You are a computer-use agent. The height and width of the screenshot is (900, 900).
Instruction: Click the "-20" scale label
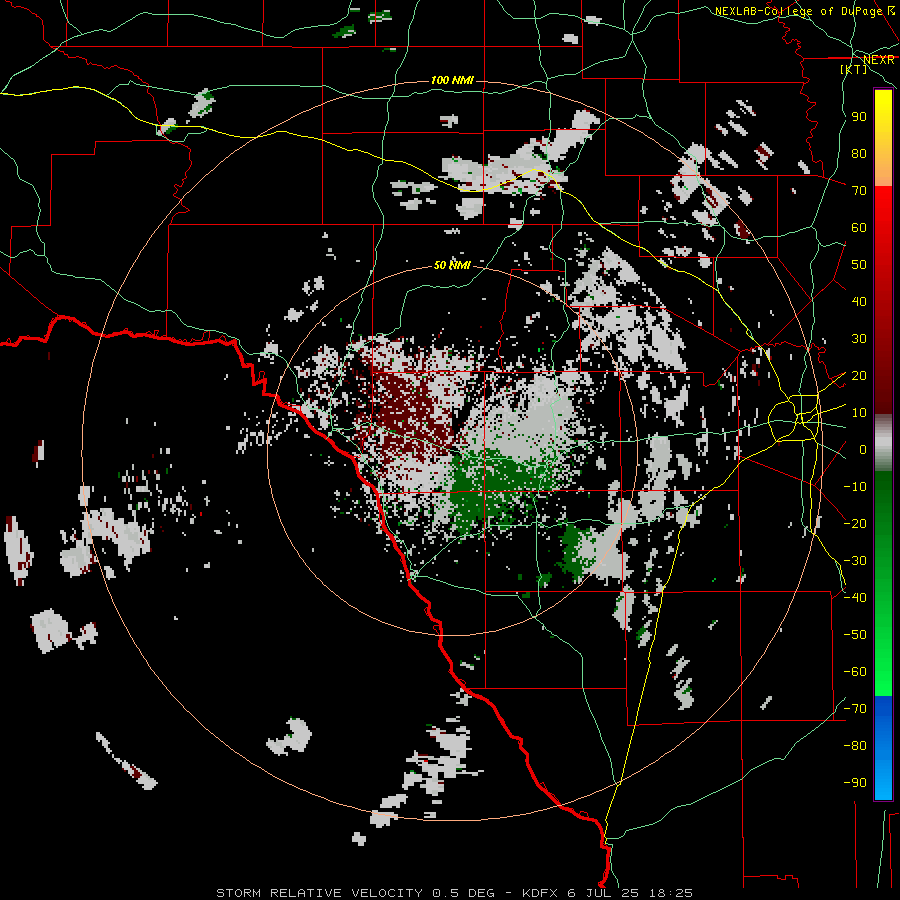(855, 523)
